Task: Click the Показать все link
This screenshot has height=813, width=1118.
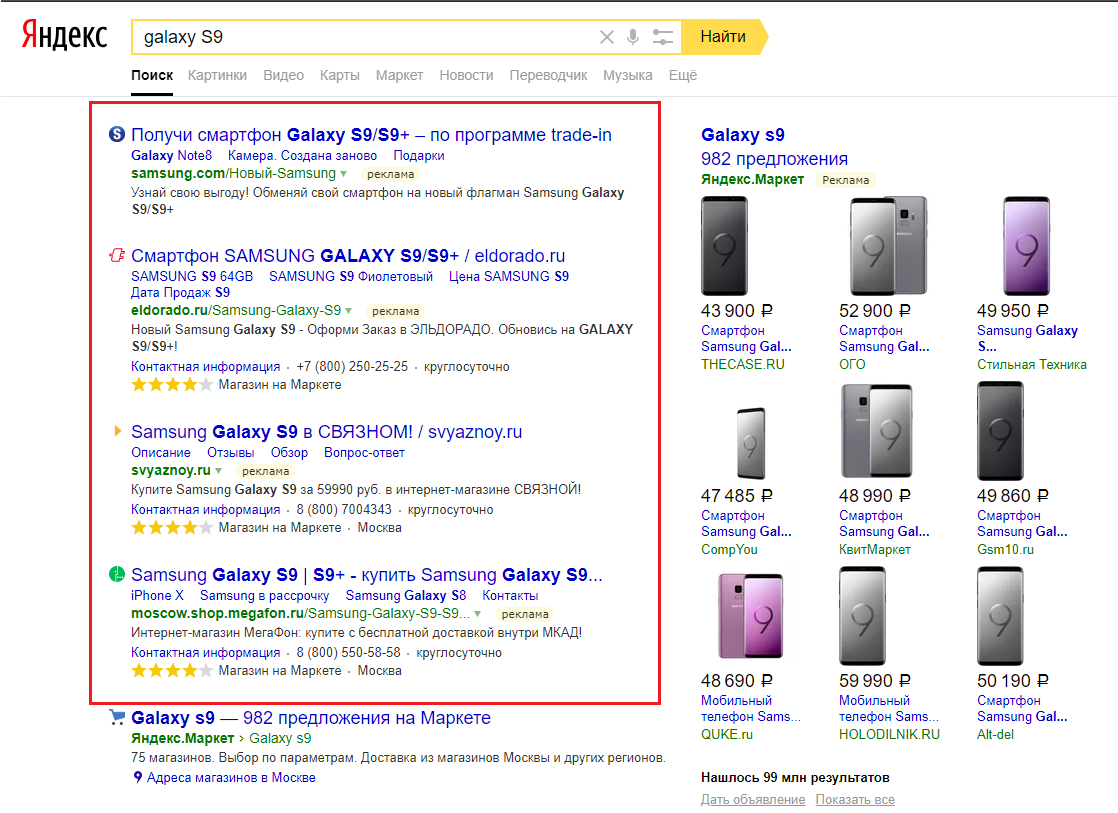Action: 855,799
